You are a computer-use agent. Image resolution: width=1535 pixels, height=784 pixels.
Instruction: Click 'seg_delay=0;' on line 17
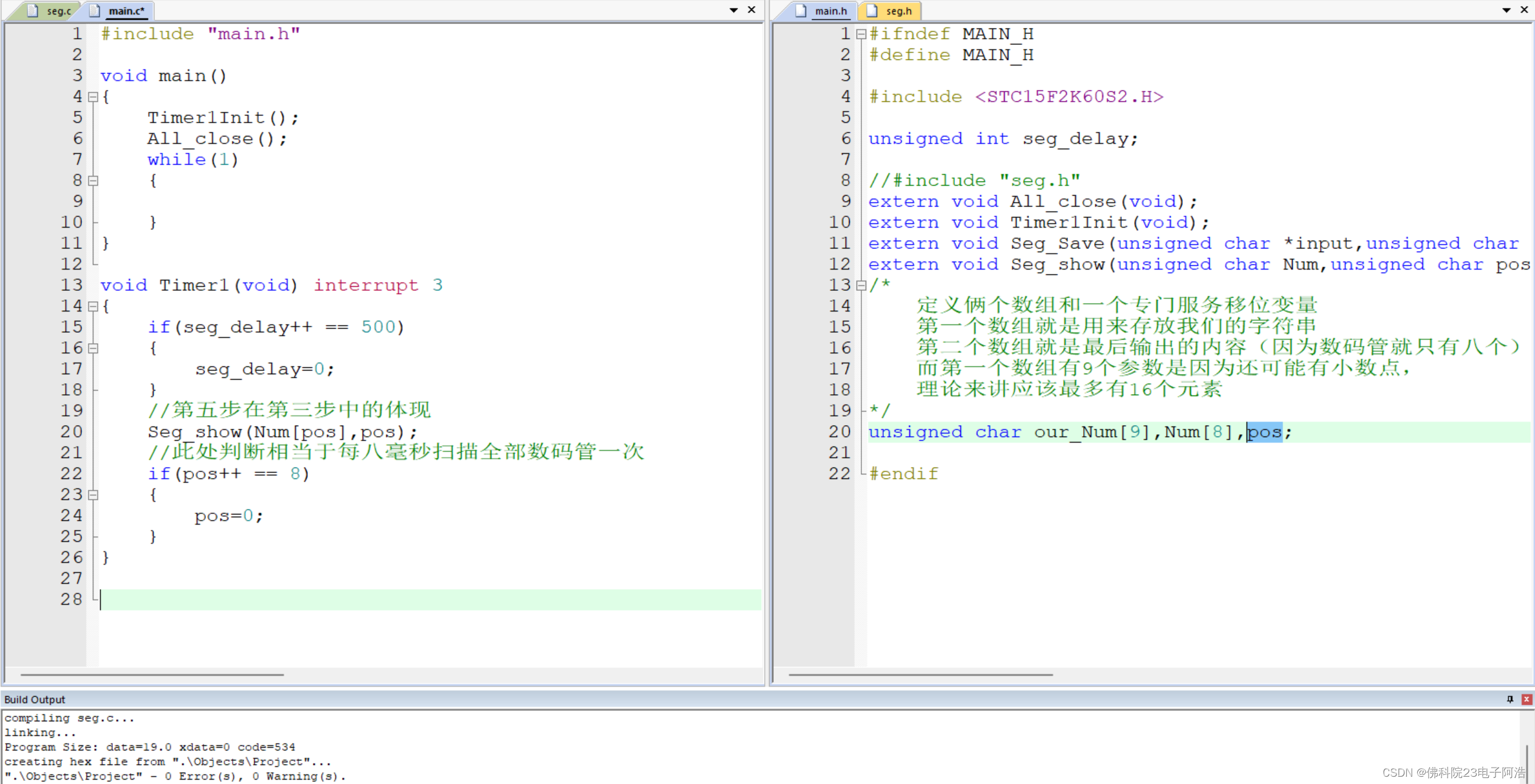(x=264, y=369)
